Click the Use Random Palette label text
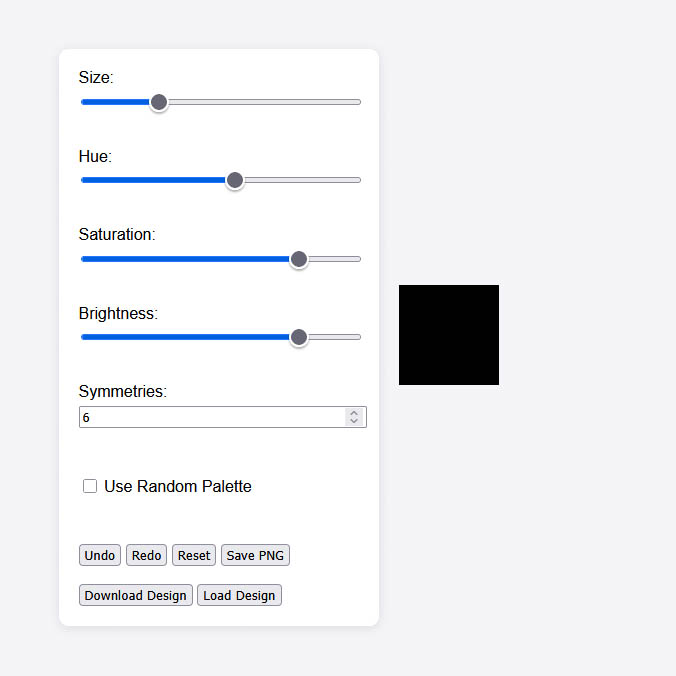676x676 pixels. click(x=178, y=486)
